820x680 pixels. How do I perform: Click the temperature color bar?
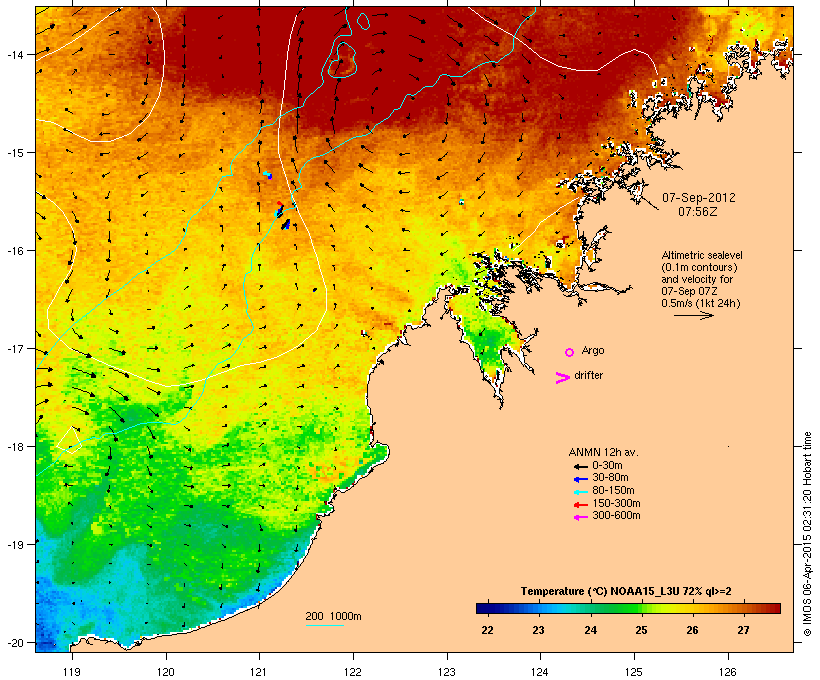coord(628,608)
